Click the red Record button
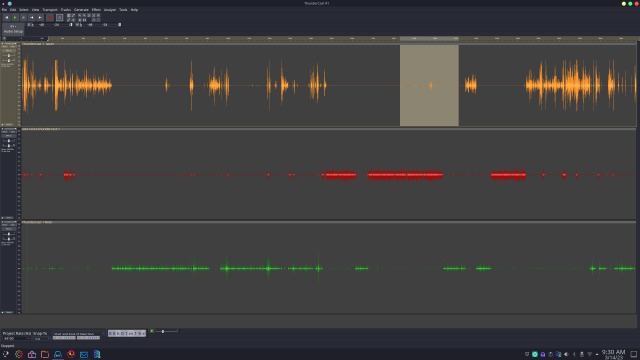The image size is (640, 360). pyautogui.click(x=50, y=18)
